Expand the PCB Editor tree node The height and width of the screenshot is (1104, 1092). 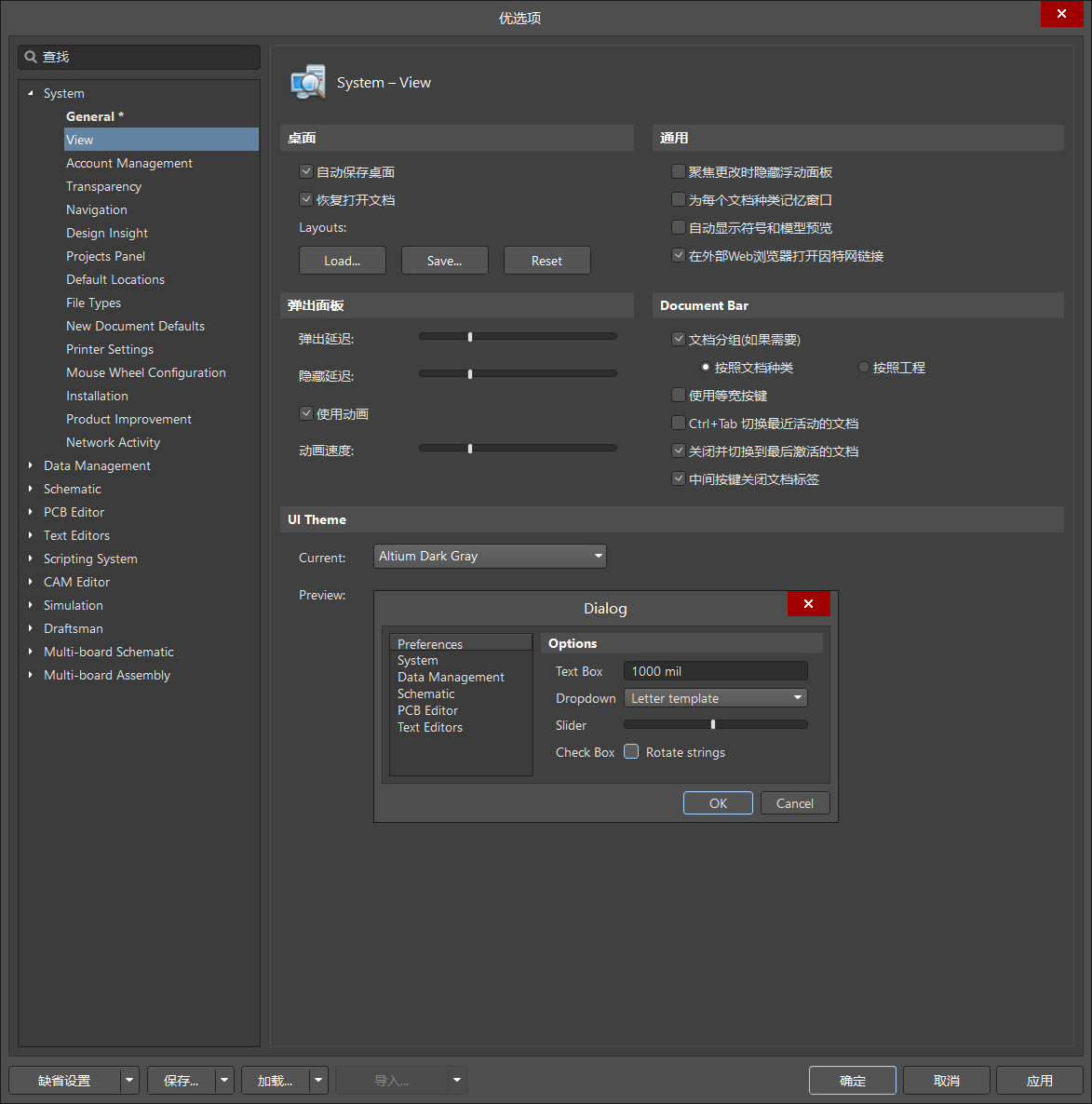pos(31,512)
